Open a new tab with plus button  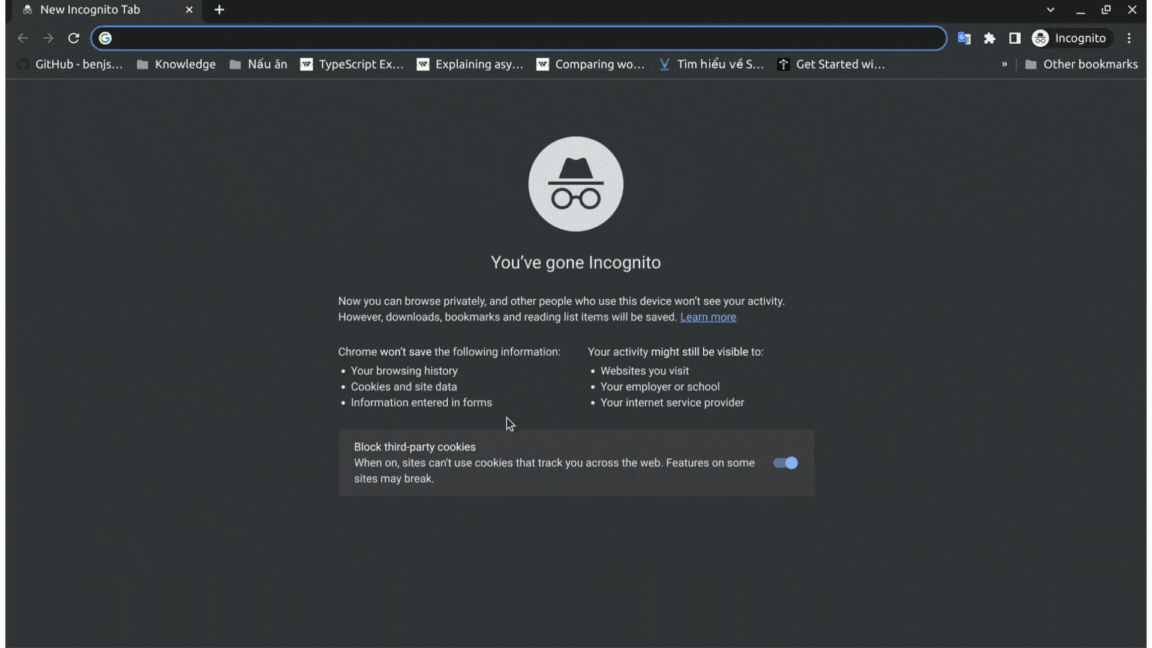click(219, 10)
